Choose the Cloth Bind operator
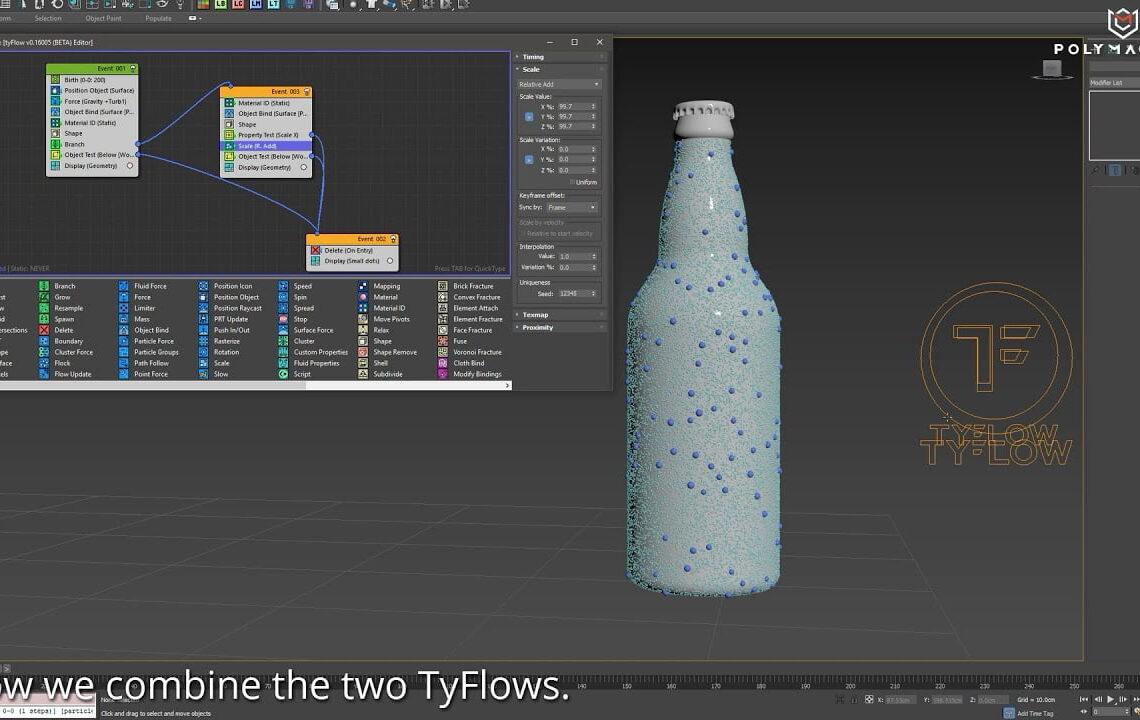The image size is (1140, 720). pyautogui.click(x=462, y=363)
